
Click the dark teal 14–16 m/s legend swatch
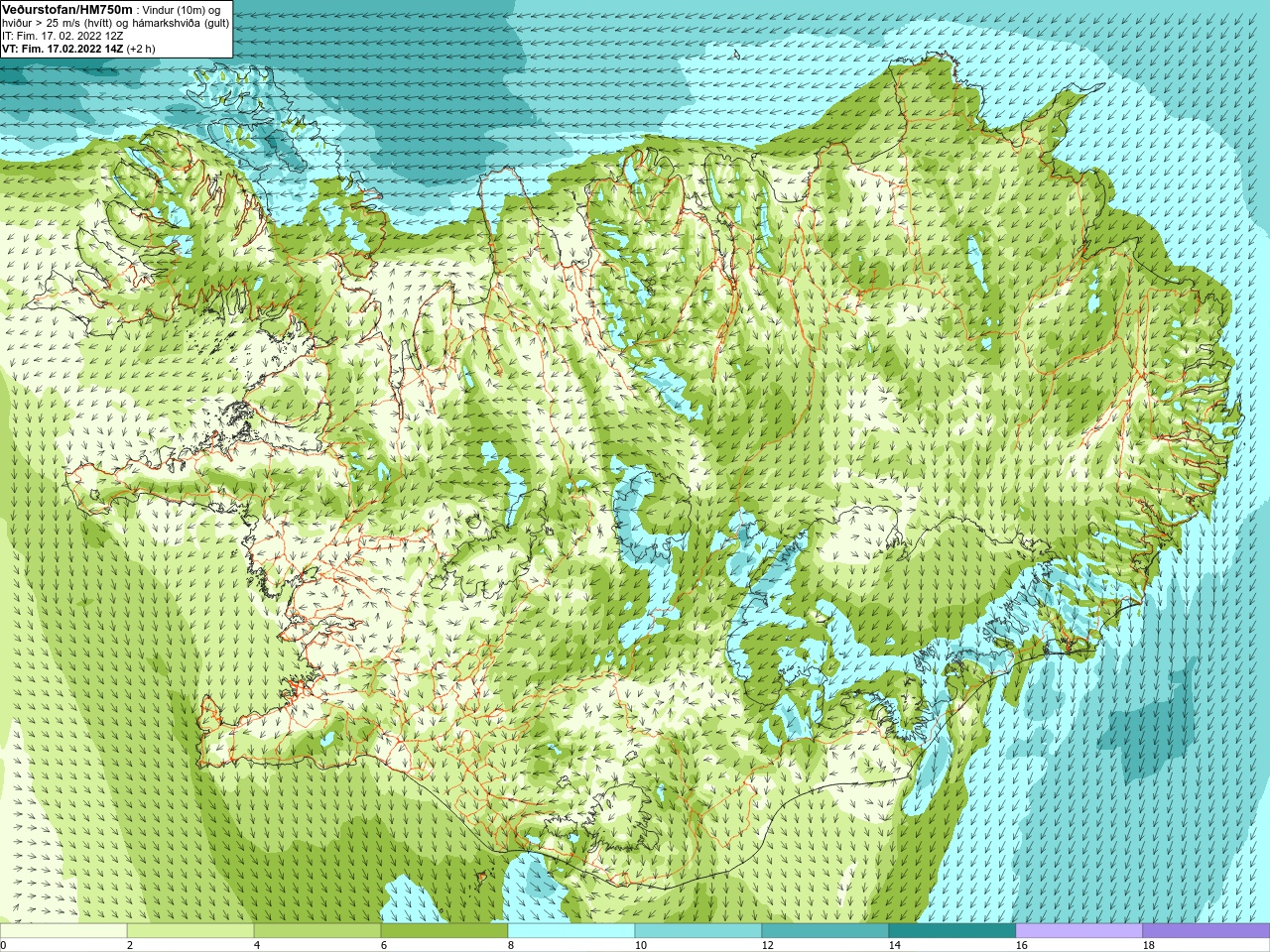952,931
